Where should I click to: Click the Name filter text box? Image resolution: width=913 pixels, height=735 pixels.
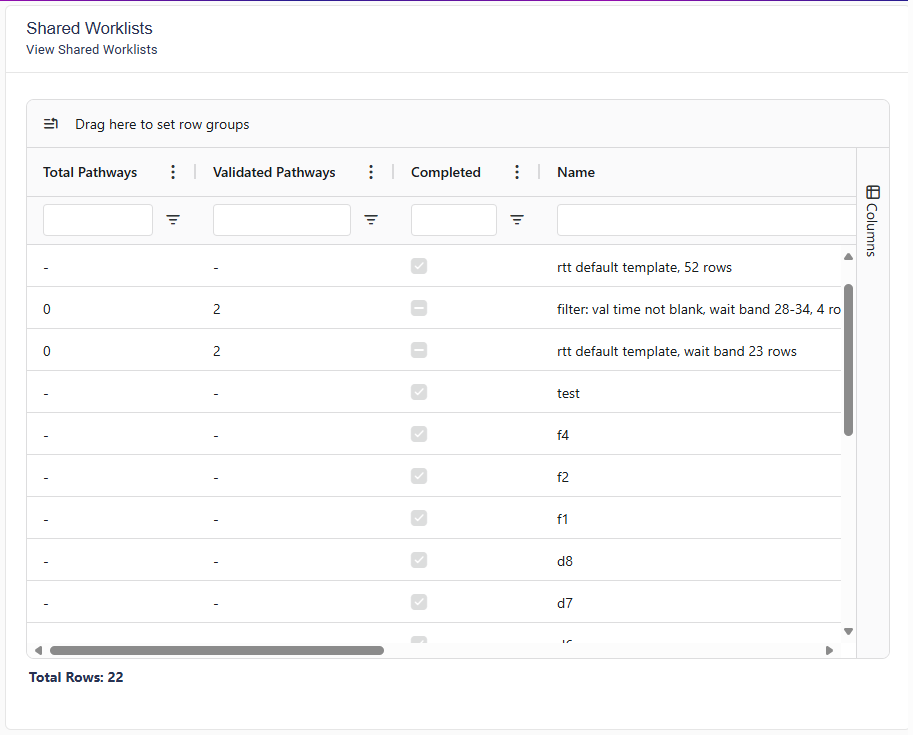coord(700,220)
